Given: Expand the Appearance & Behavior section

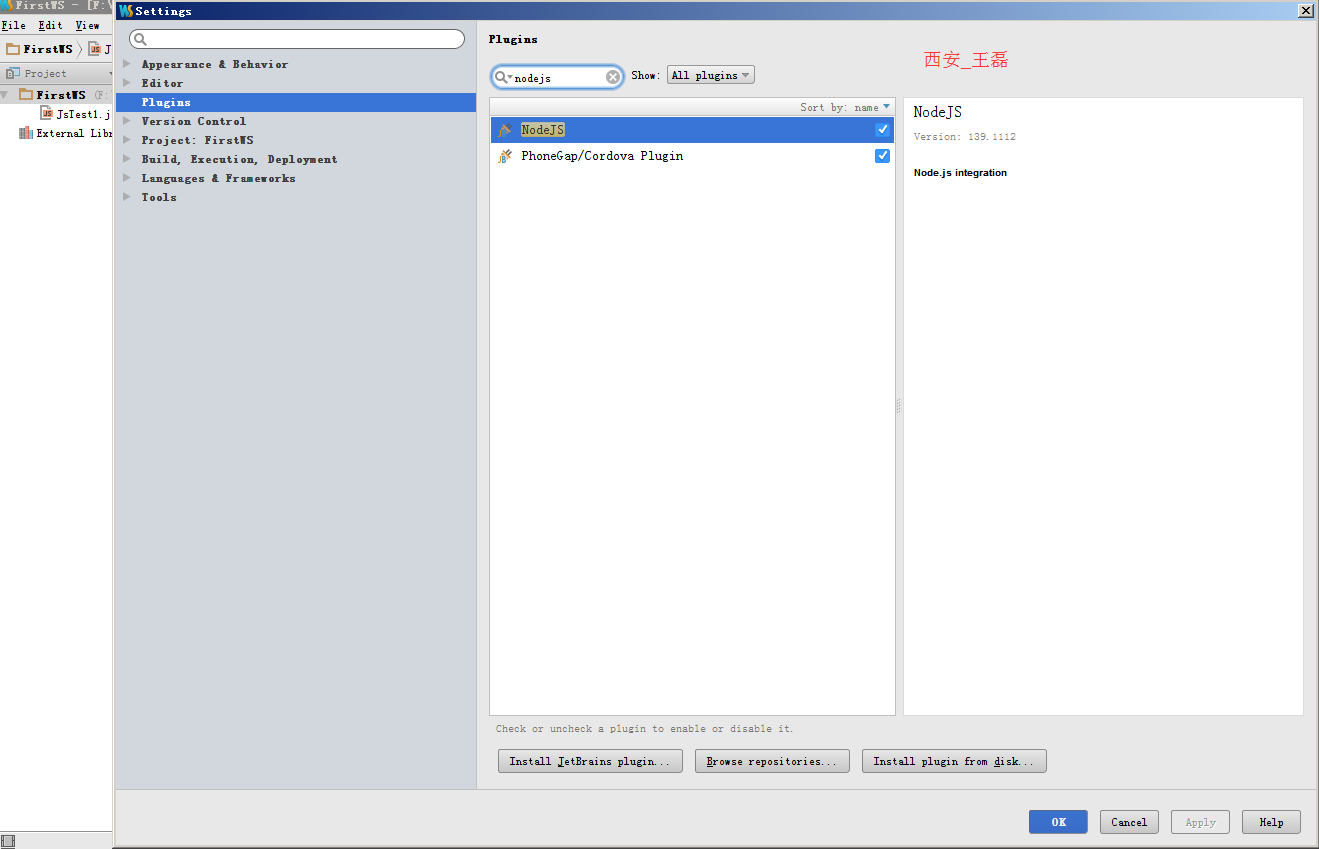Looking at the screenshot, I should coord(126,64).
